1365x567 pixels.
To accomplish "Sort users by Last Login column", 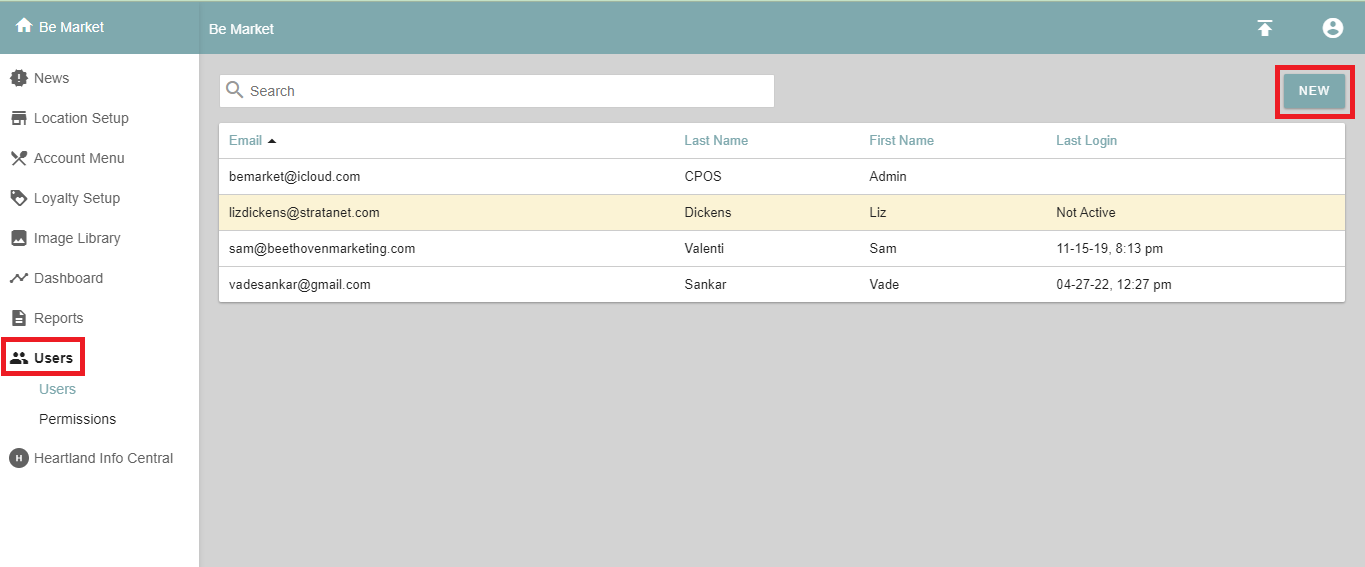I will 1086,140.
